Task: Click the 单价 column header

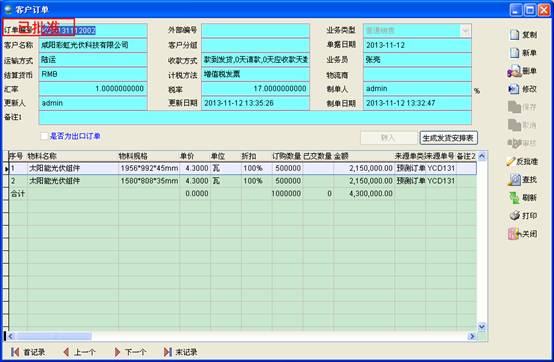Action: point(195,156)
